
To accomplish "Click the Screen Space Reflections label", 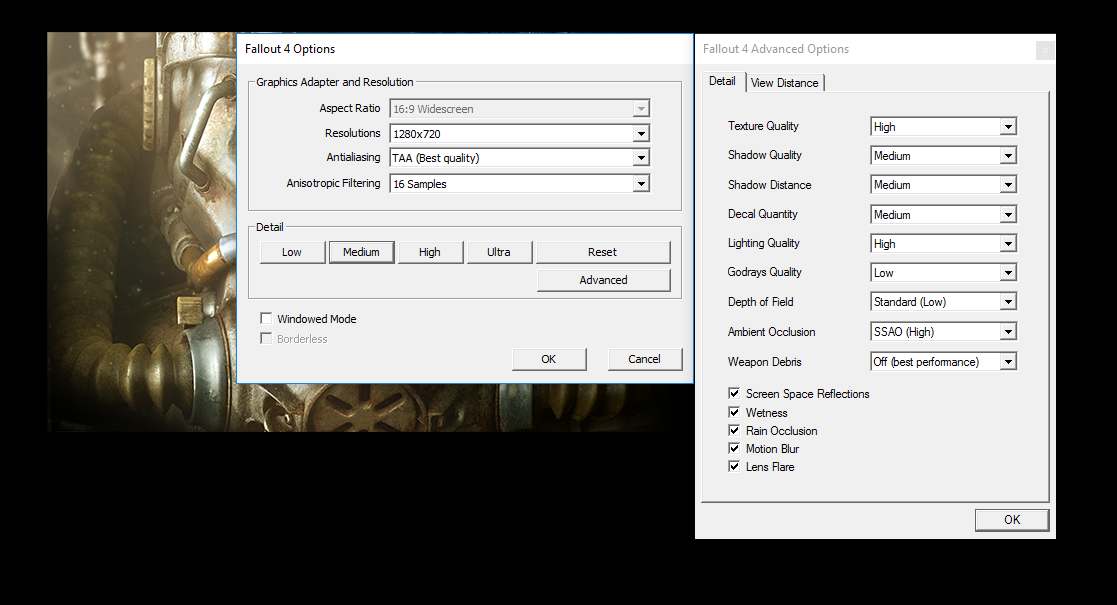I will point(808,394).
